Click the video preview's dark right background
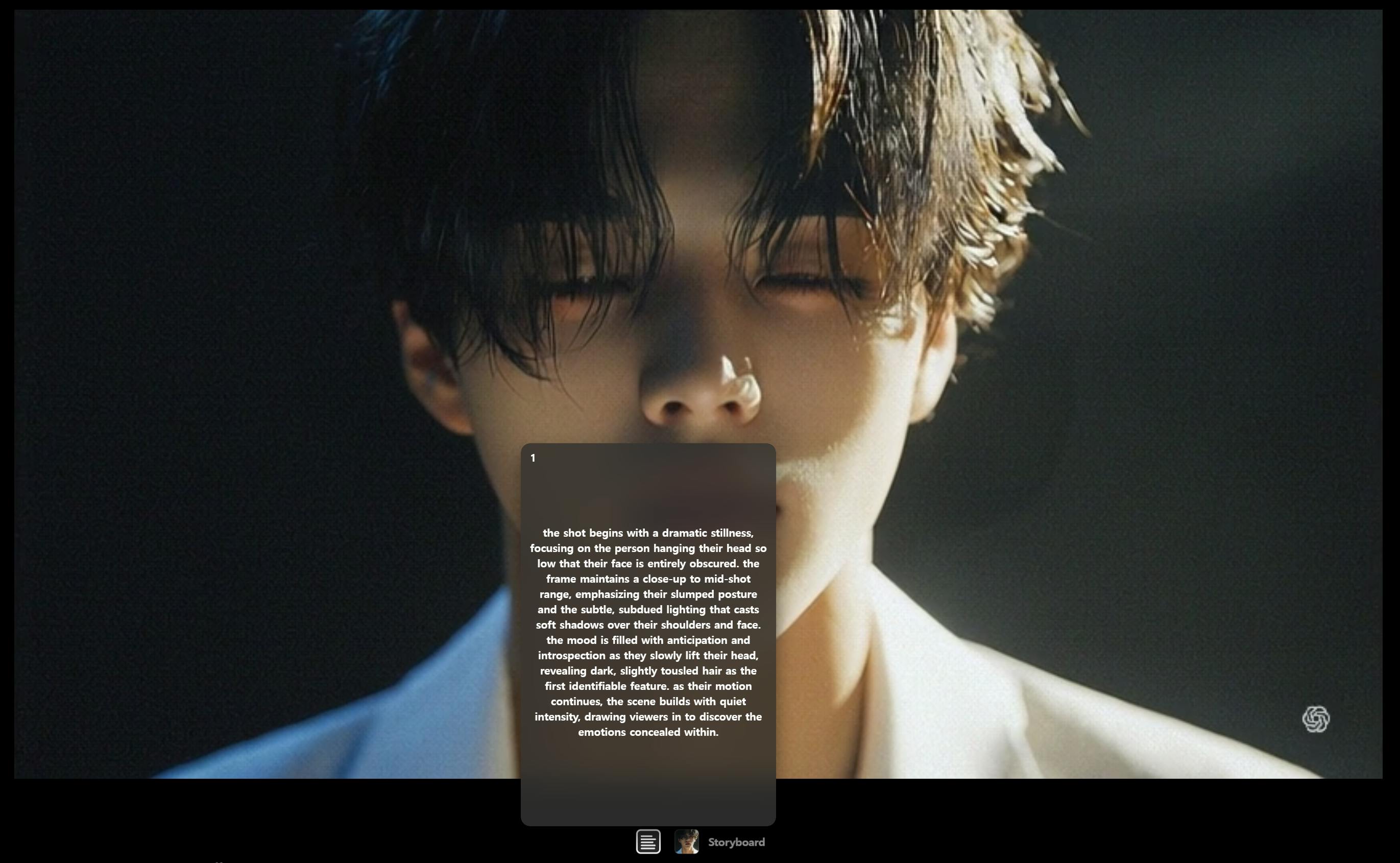This screenshot has height=863, width=1400. [x=1226, y=343]
